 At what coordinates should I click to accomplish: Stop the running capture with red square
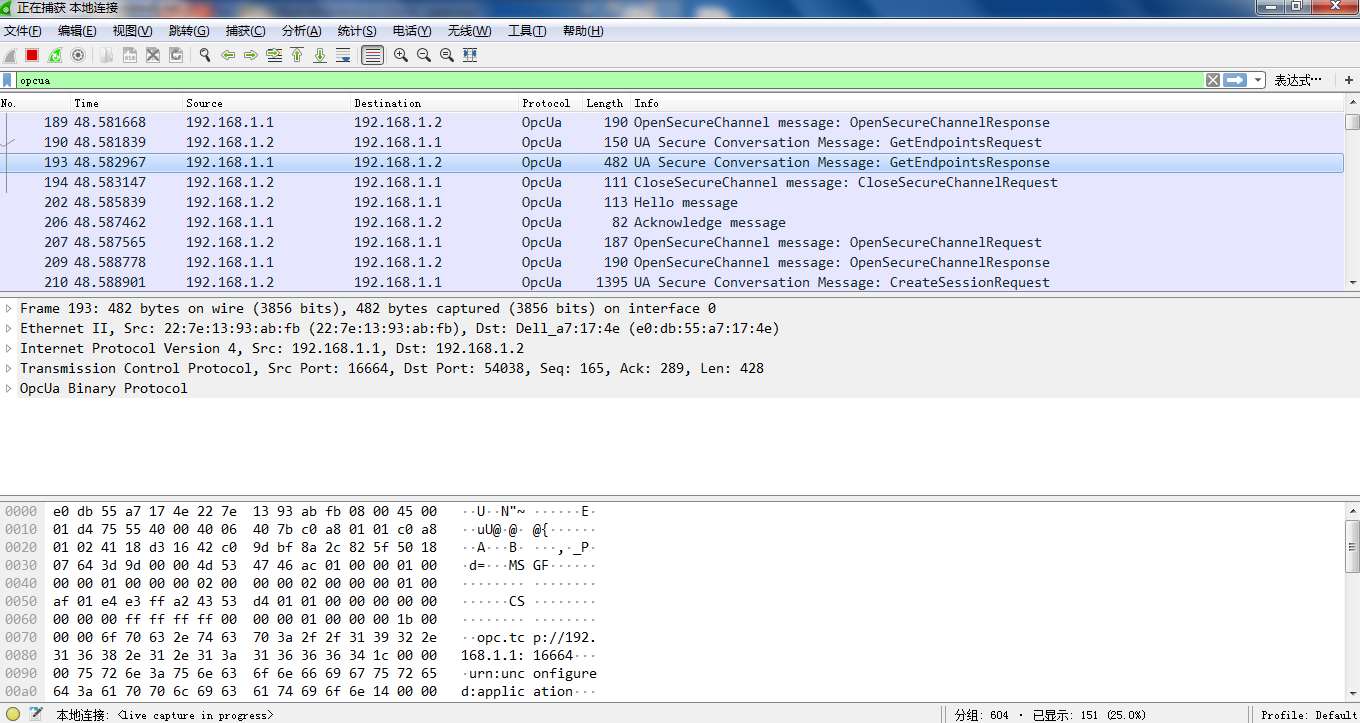point(32,55)
